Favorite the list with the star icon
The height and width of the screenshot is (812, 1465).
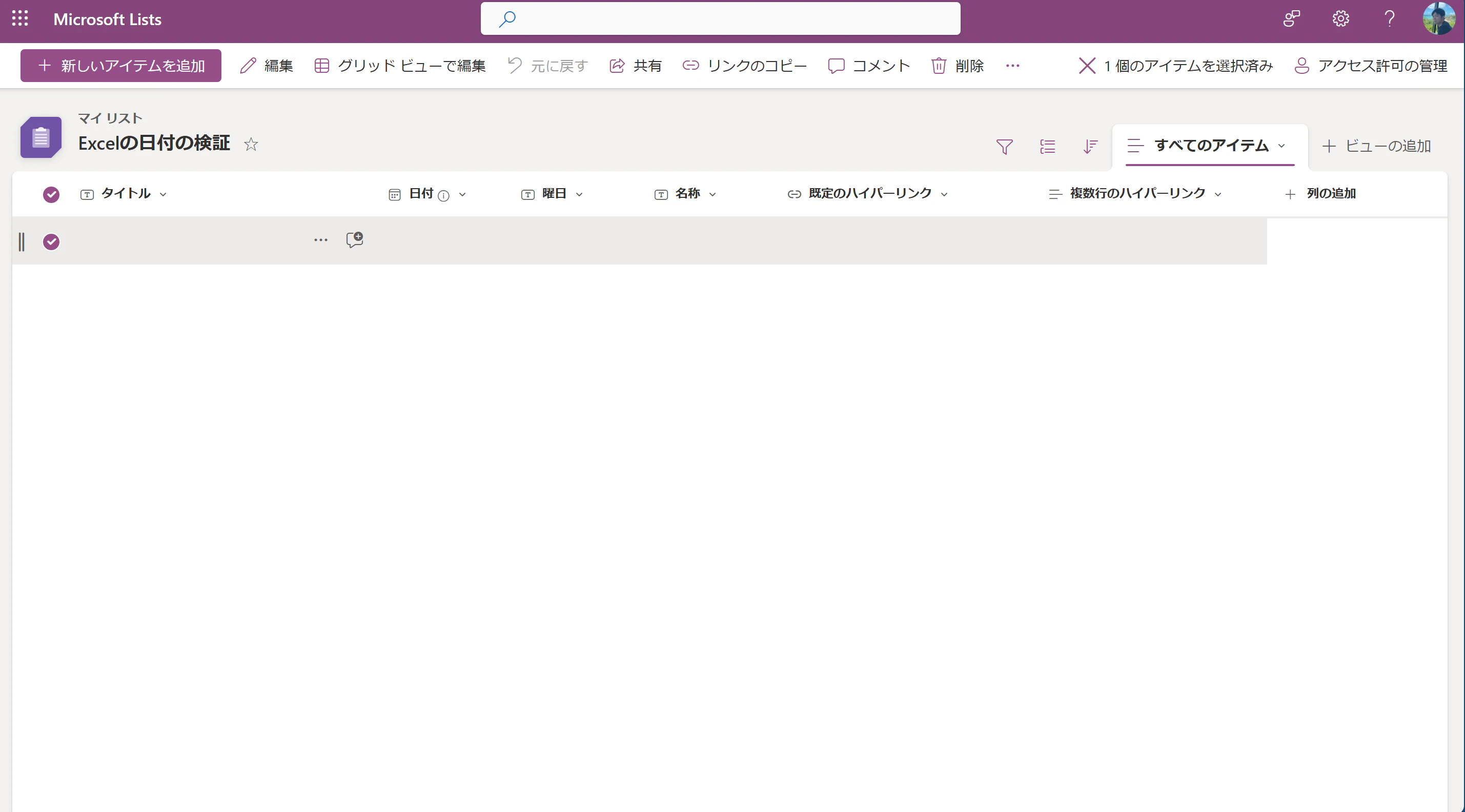click(251, 145)
